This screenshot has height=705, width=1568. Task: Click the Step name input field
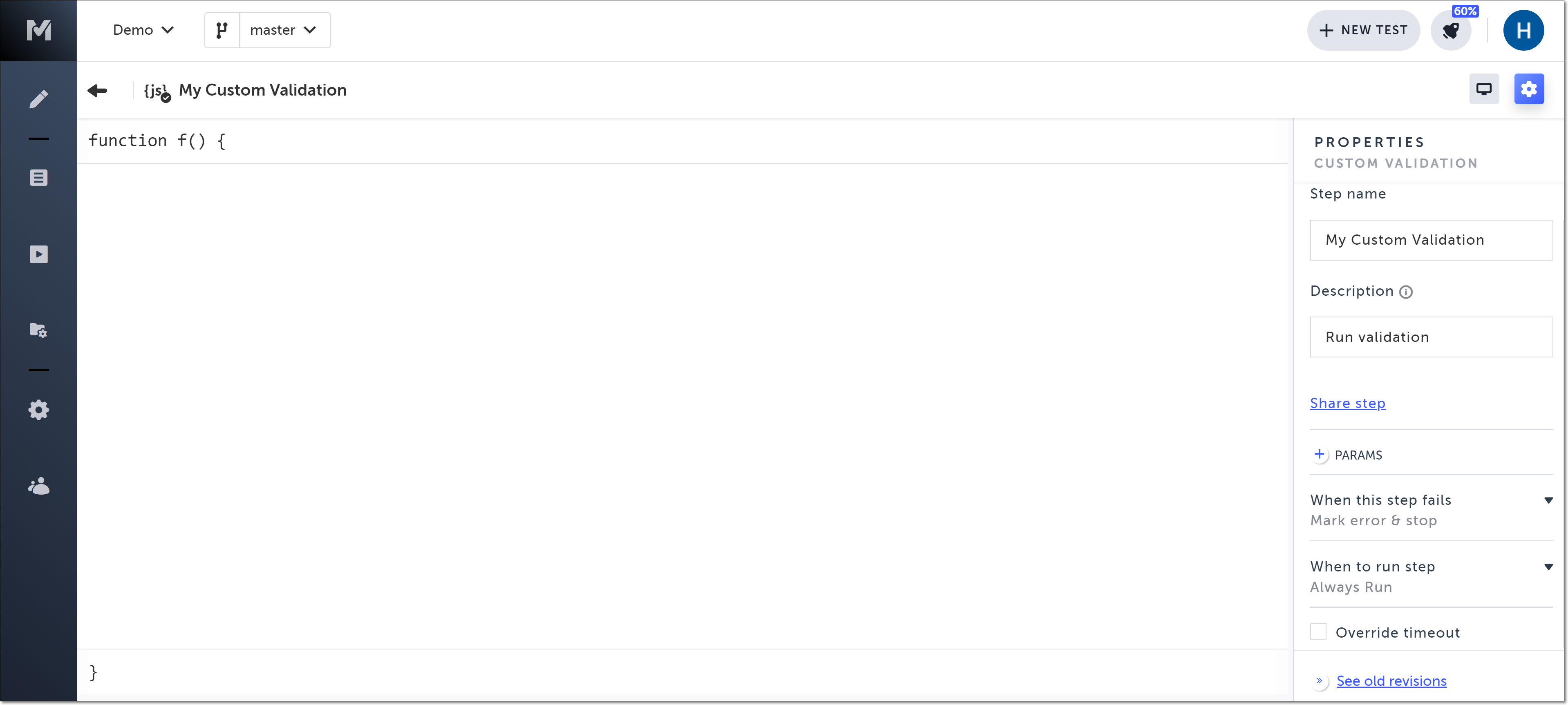click(x=1430, y=240)
